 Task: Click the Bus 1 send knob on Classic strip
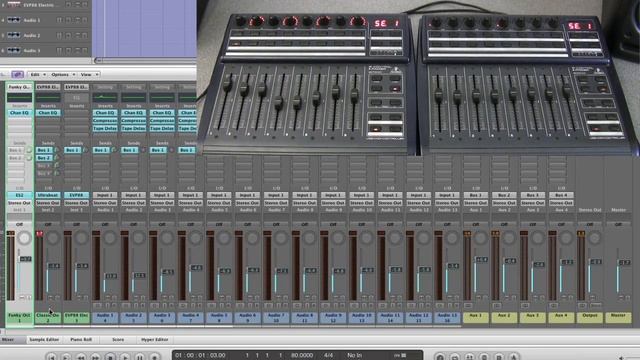57,150
